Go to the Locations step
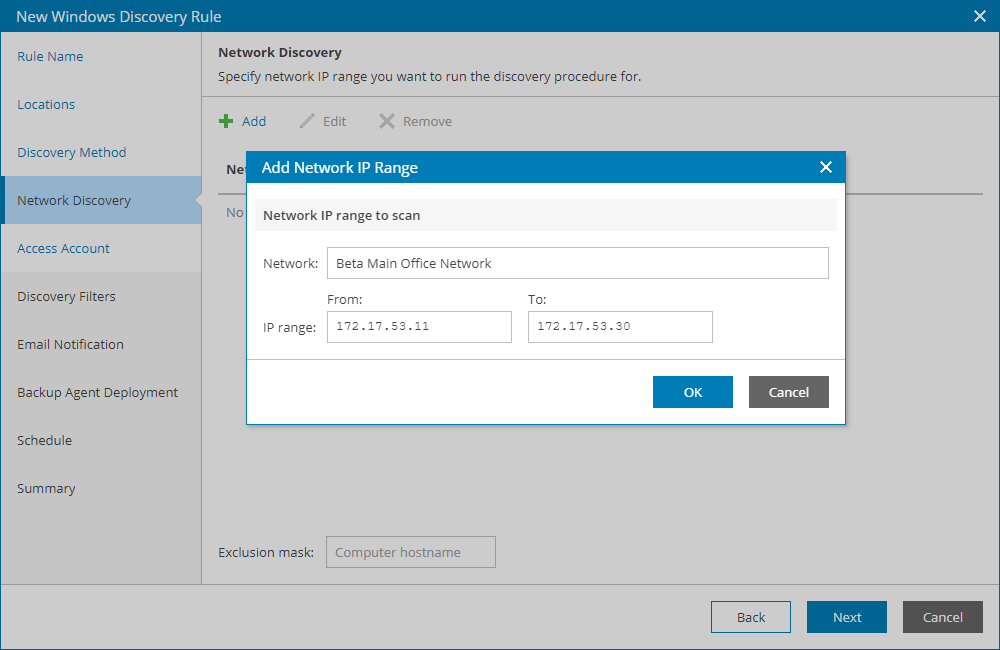This screenshot has height=650, width=1000. (x=46, y=105)
